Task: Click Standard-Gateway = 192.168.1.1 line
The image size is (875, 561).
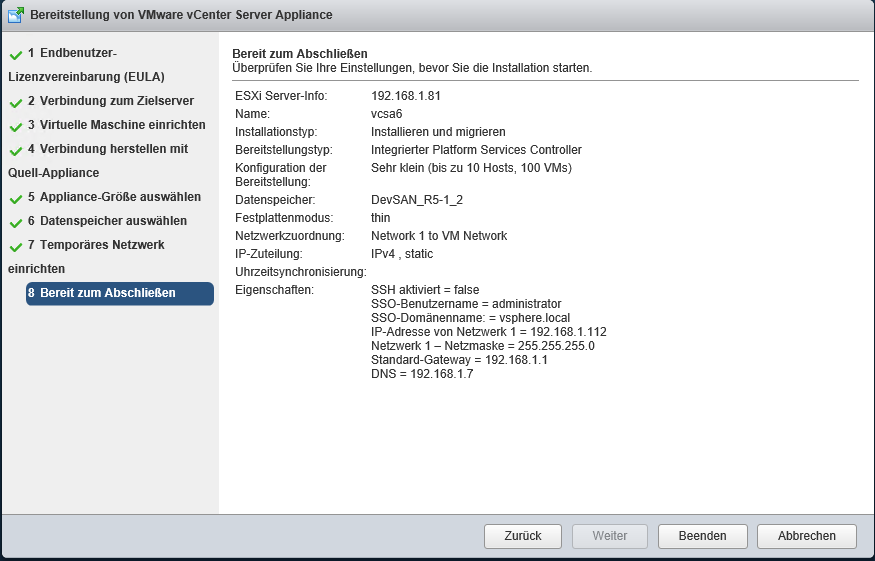Action: click(459, 360)
